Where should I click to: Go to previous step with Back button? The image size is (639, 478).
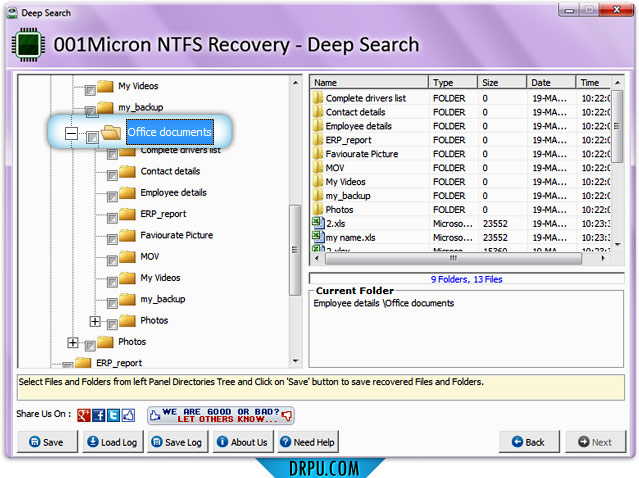528,442
